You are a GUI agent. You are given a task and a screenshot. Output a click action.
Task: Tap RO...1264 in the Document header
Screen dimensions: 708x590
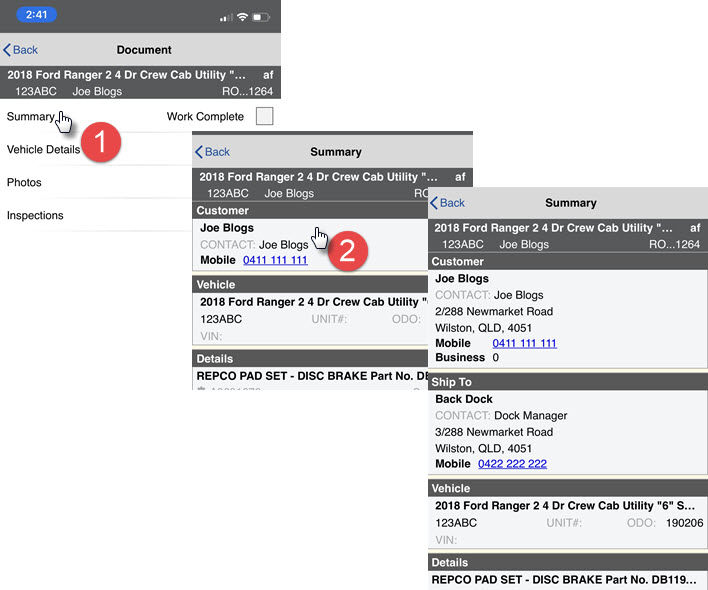point(247,91)
